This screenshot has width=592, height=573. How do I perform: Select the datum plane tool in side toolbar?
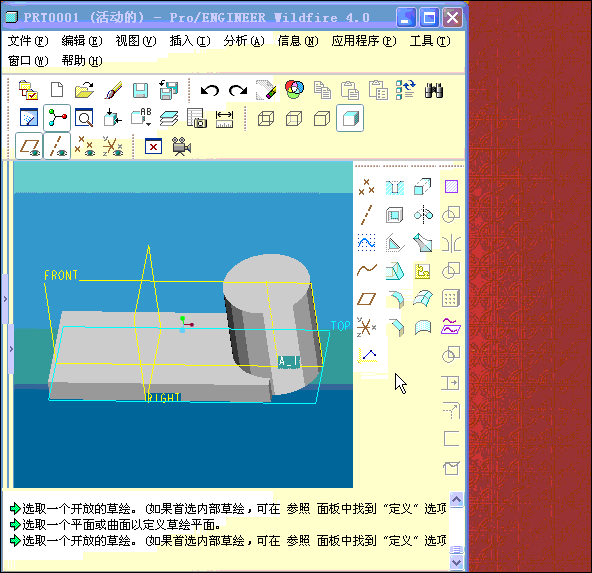(x=366, y=299)
